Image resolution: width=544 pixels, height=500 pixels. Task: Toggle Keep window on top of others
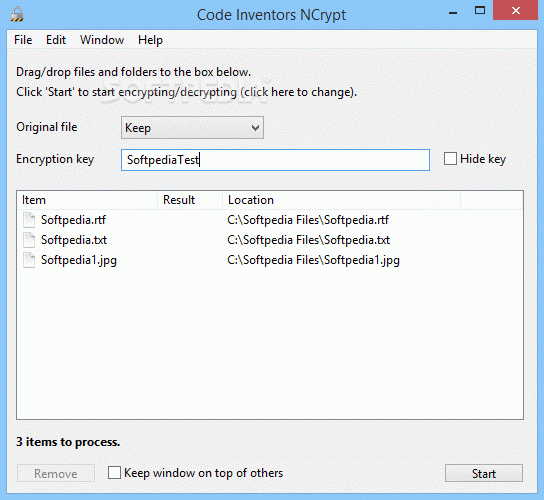[x=114, y=473]
